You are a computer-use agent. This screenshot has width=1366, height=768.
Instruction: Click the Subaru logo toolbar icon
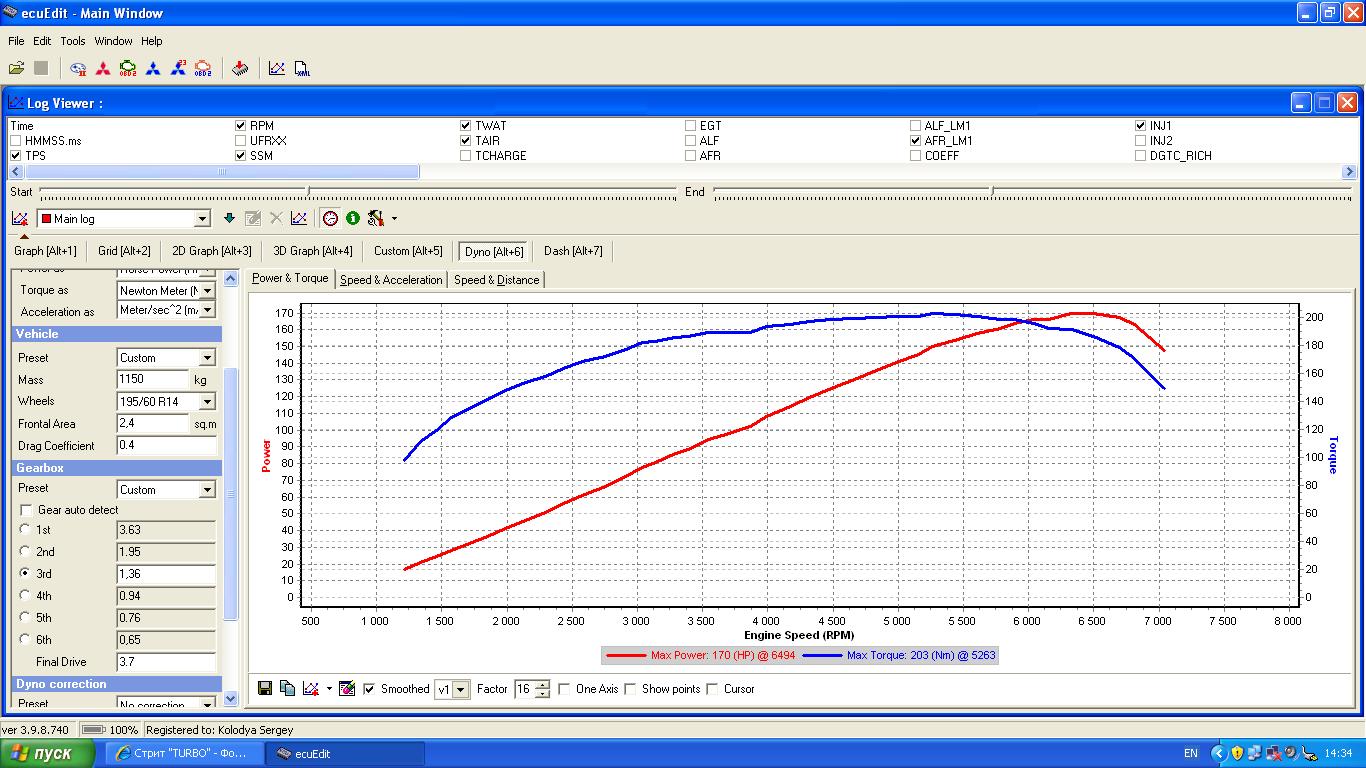78,68
